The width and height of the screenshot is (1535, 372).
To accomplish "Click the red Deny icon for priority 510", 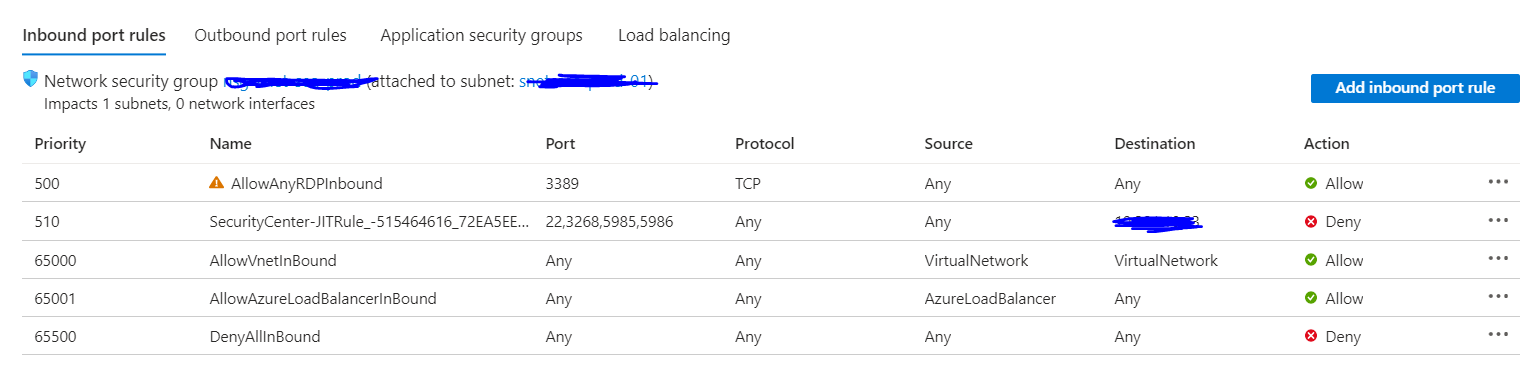I will click(1311, 222).
